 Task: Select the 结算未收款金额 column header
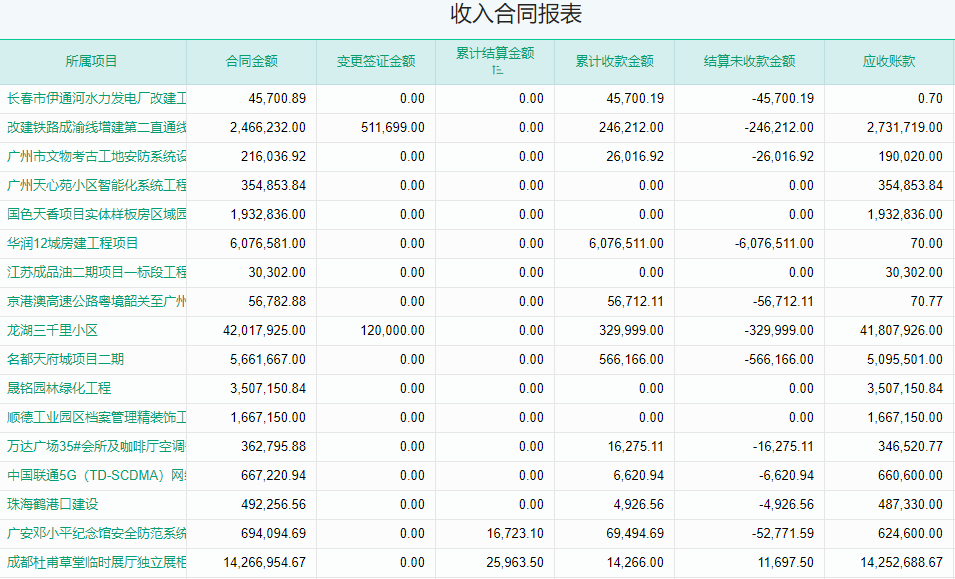[749, 61]
